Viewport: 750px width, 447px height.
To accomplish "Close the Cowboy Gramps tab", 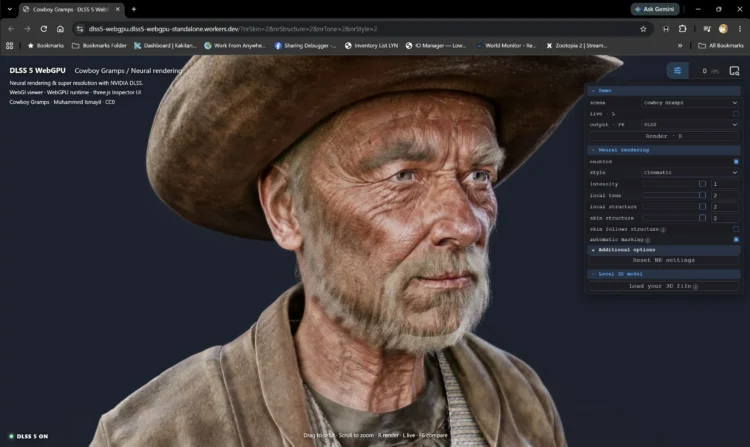I will click(118, 9).
